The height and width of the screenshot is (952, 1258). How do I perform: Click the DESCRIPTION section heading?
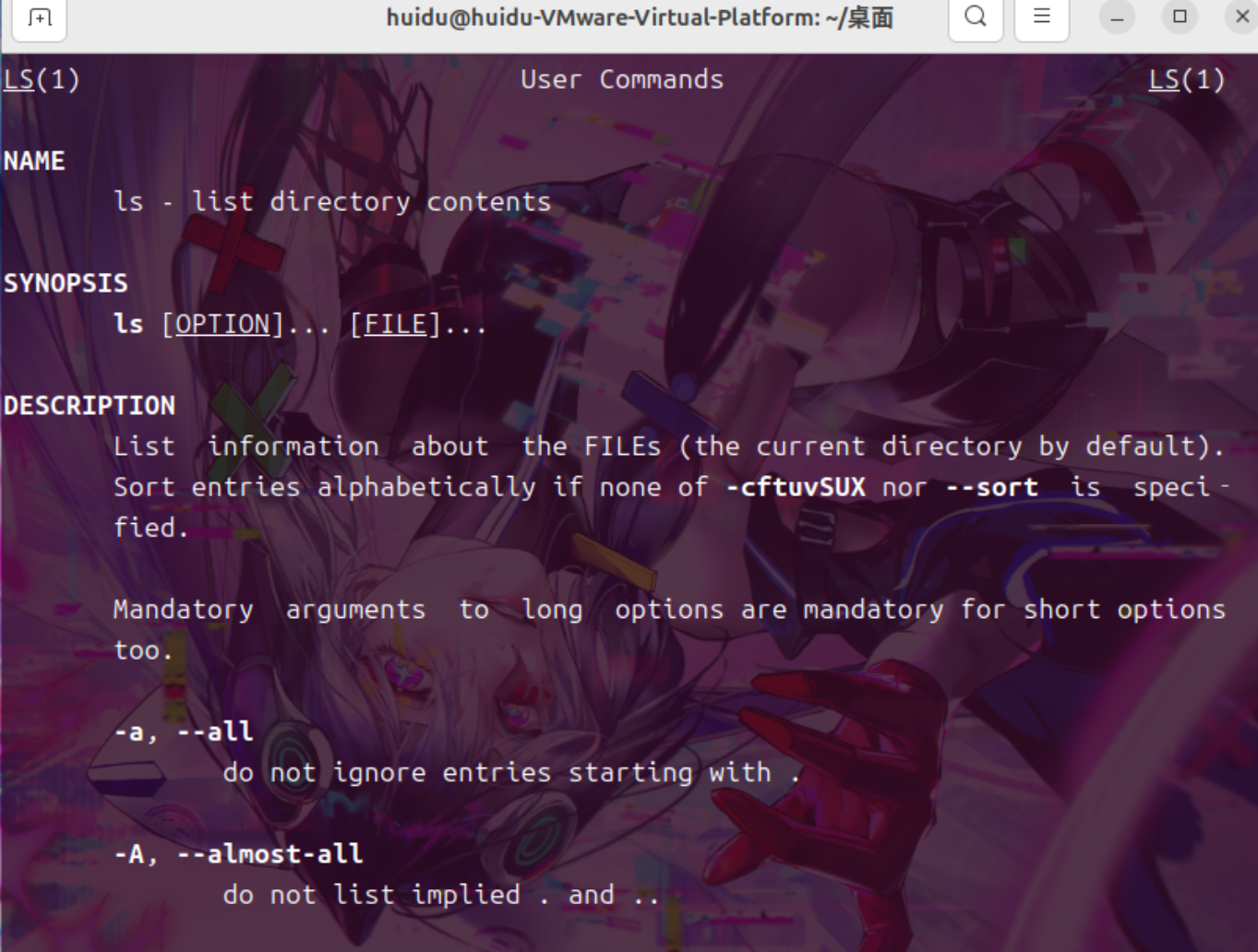click(90, 406)
